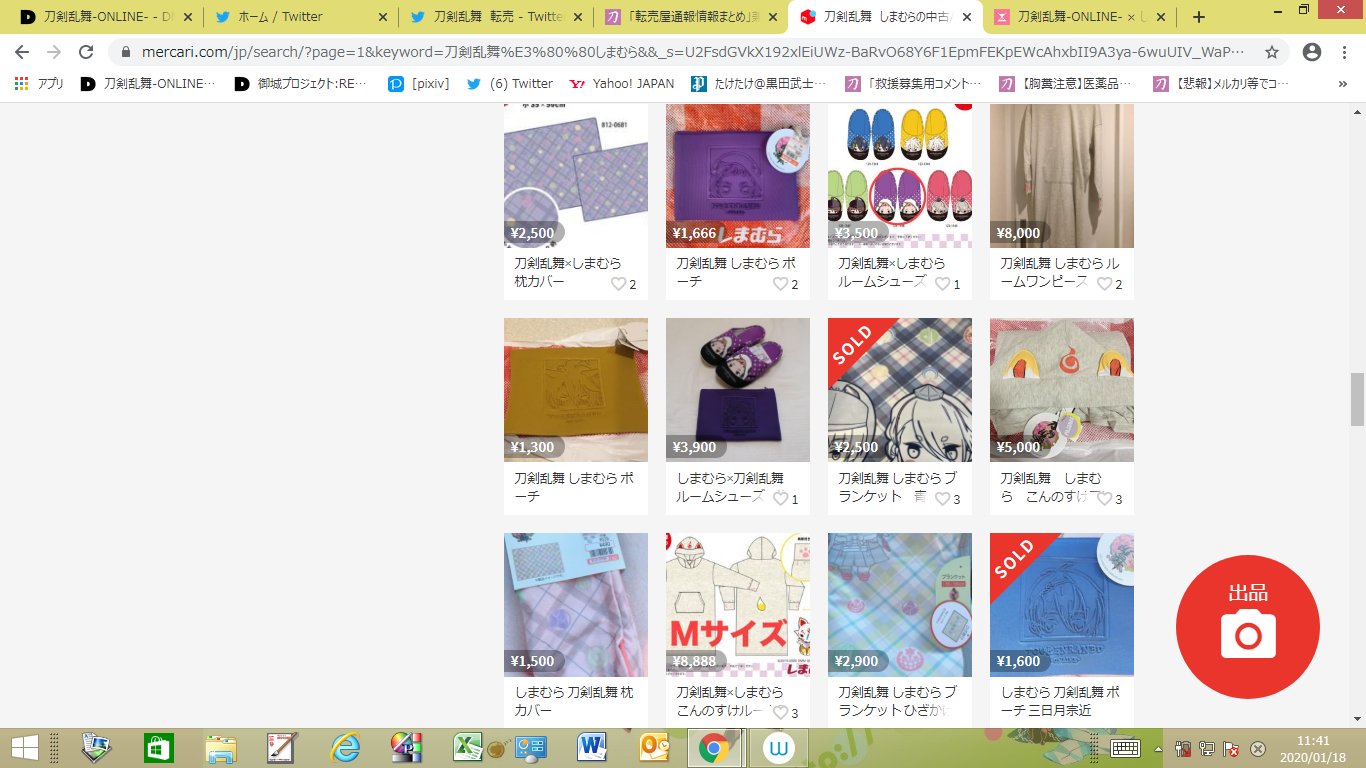Screen dimensions: 1366x768
Task: Open the 【悲報】メルカリ等で bookmark
Action: click(x=1221, y=84)
